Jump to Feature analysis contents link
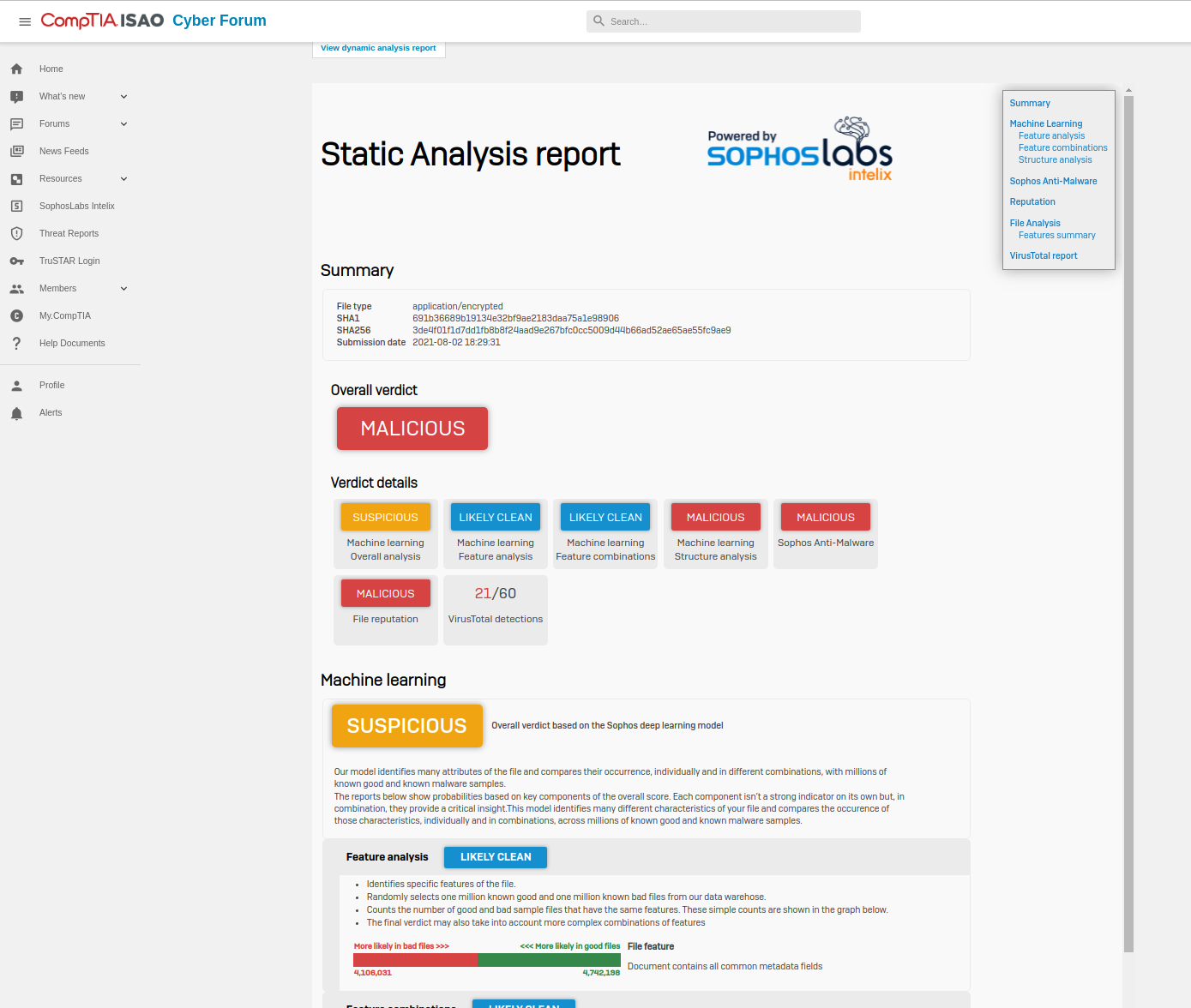The image size is (1191, 1008). point(1051,135)
